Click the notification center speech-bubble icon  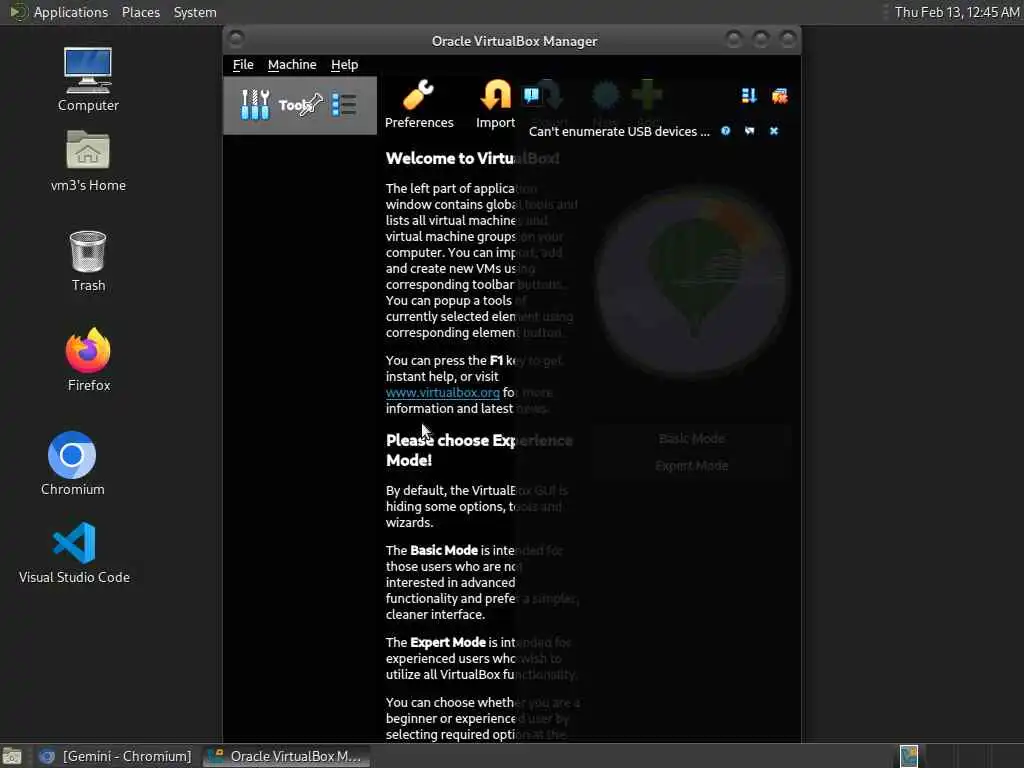532,96
